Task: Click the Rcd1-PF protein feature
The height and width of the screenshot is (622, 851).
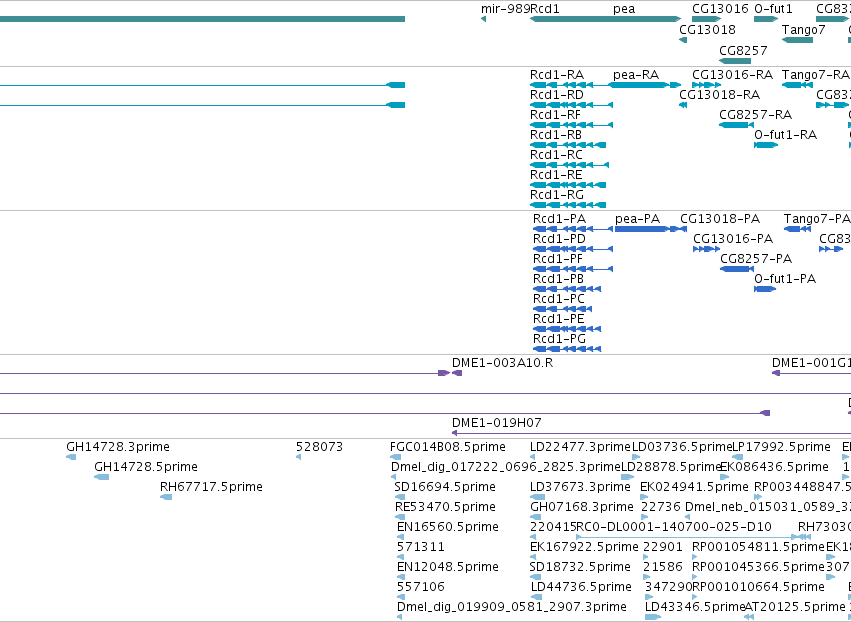Action: tap(573, 269)
